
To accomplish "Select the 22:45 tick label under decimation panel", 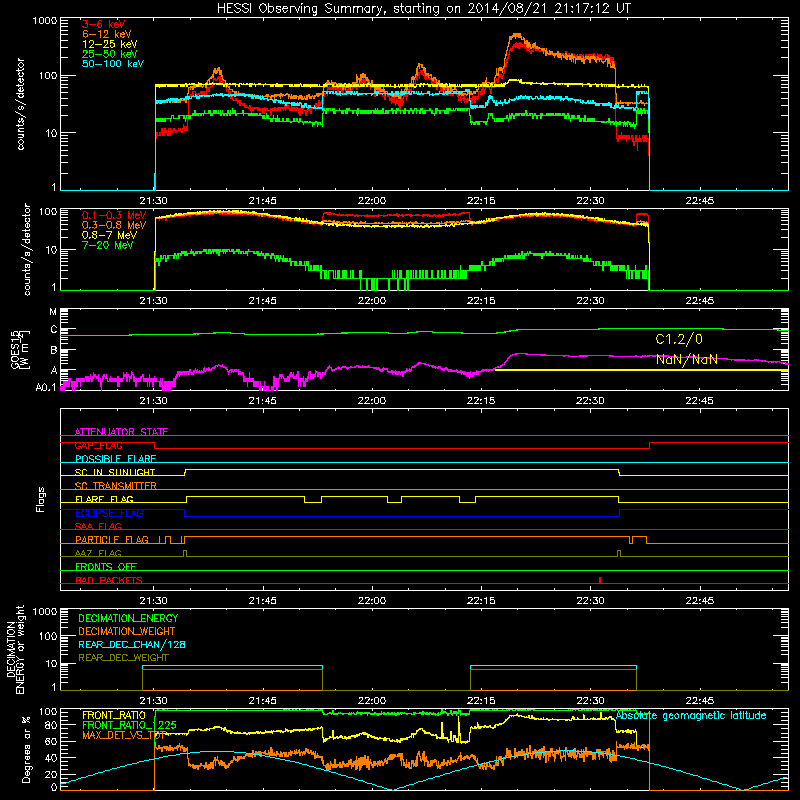I will (x=699, y=701).
